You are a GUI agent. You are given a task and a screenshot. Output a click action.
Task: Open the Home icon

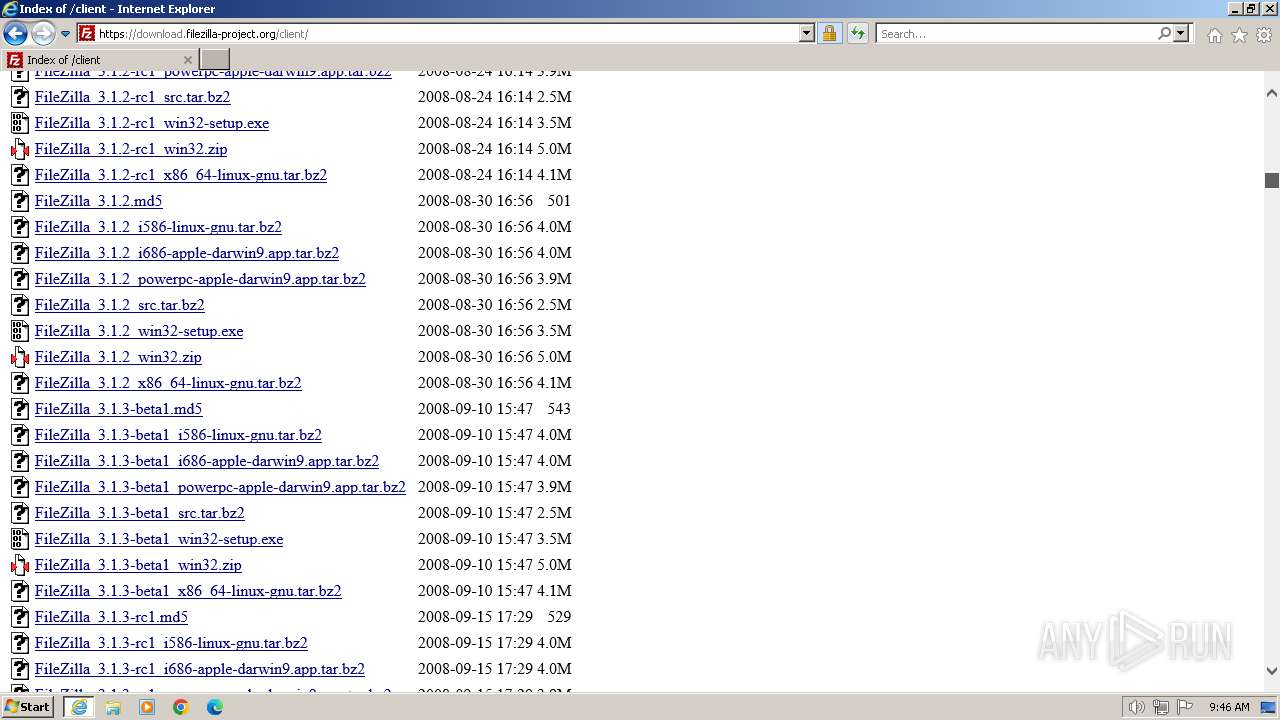pos(1214,35)
